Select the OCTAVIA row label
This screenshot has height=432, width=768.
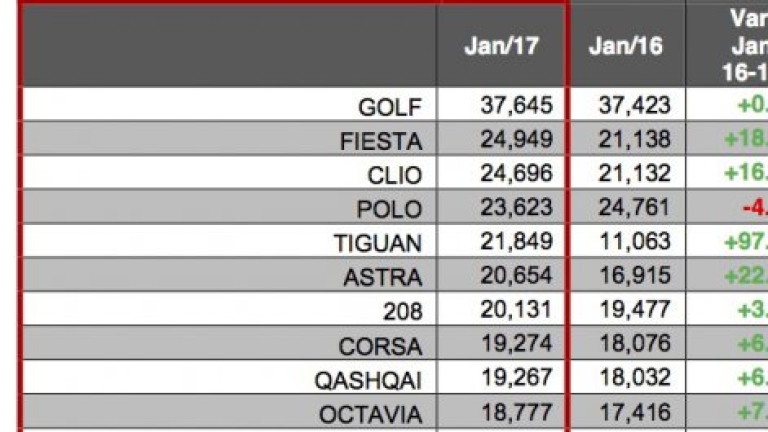click(371, 414)
